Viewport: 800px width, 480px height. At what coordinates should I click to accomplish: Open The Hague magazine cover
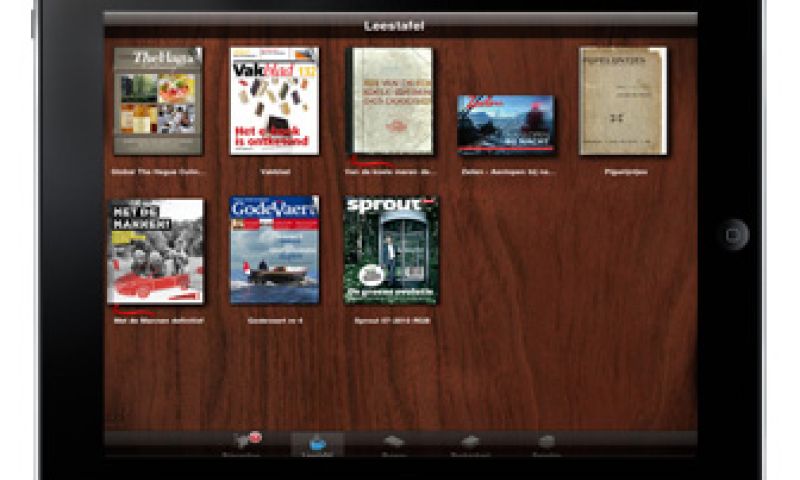[x=158, y=101]
